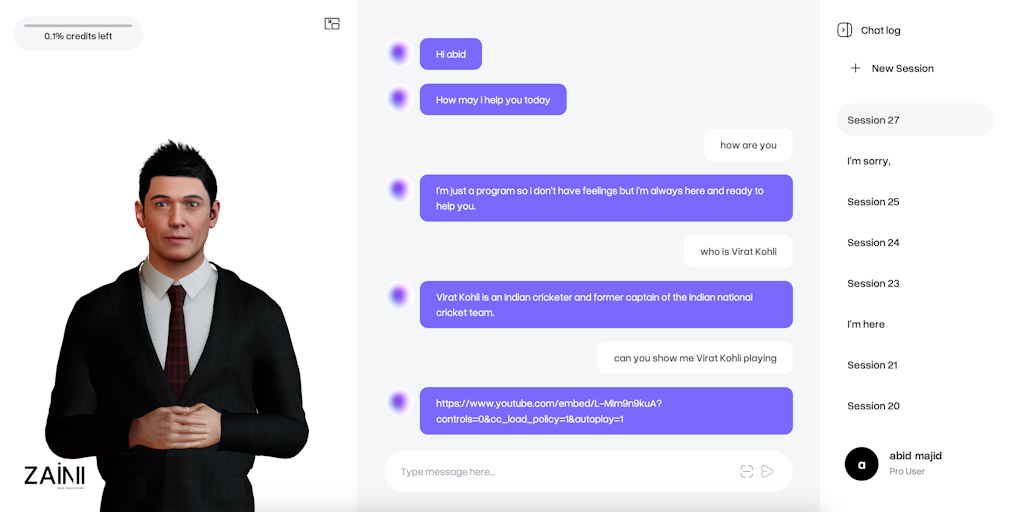This screenshot has height=512, width=1024.
Task: Click the ZAINI logo
Action: pyautogui.click(x=54, y=475)
